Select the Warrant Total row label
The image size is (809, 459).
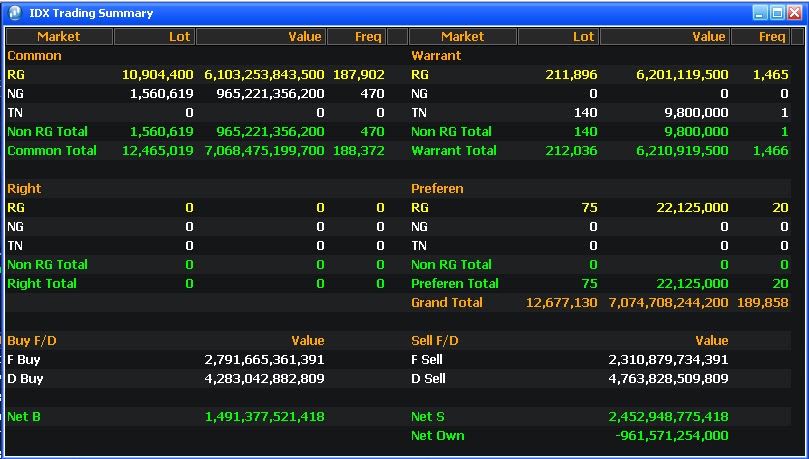coord(453,150)
